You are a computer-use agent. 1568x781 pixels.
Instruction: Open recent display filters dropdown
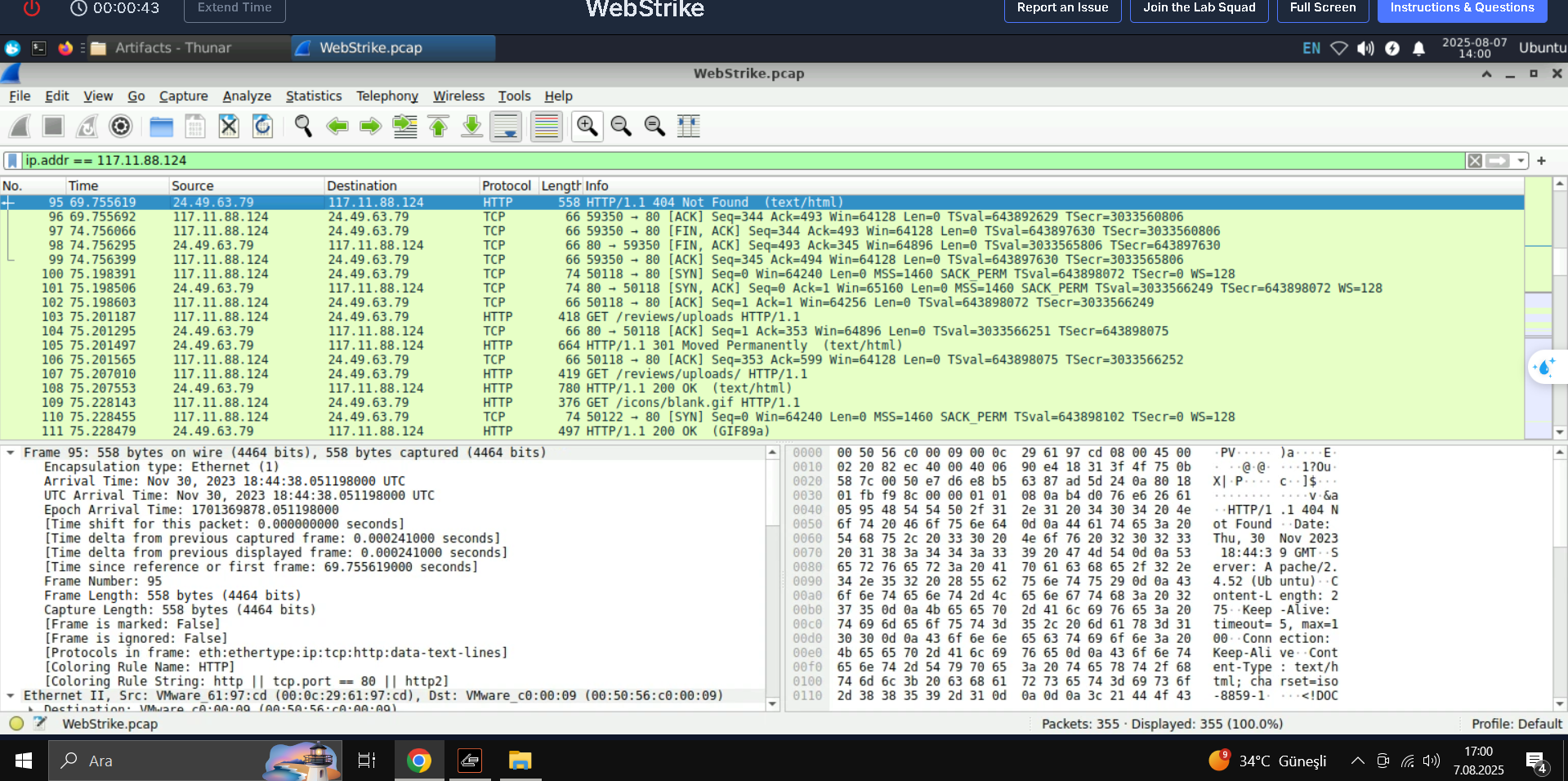coord(1521,161)
